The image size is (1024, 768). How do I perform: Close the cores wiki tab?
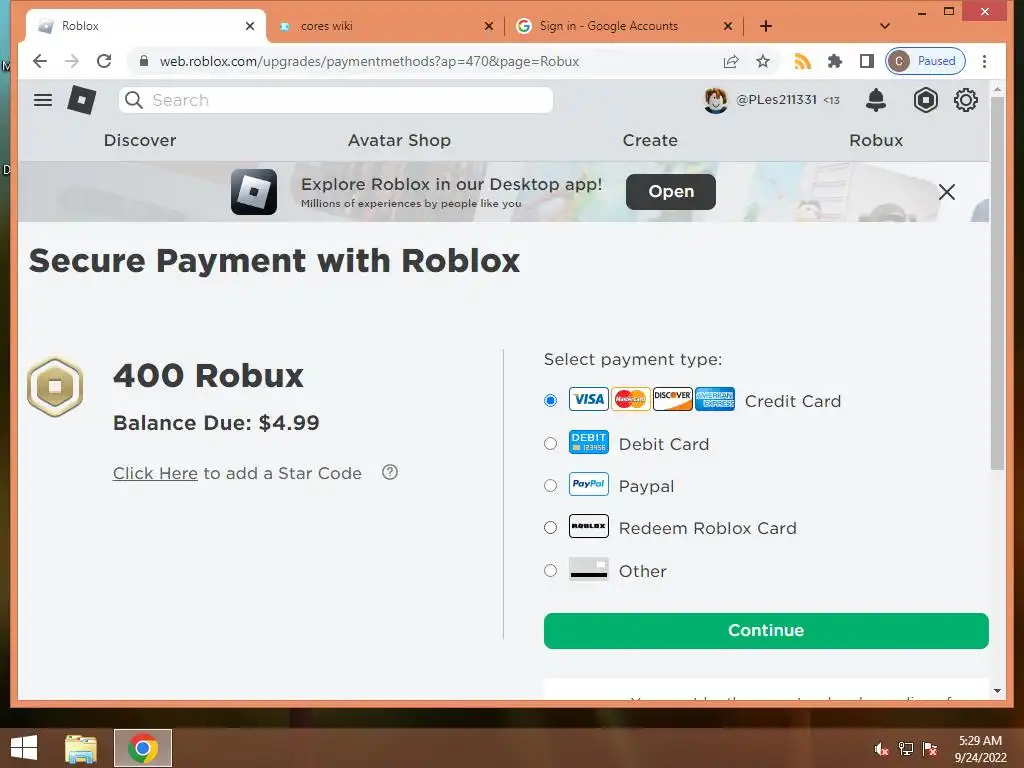click(489, 26)
